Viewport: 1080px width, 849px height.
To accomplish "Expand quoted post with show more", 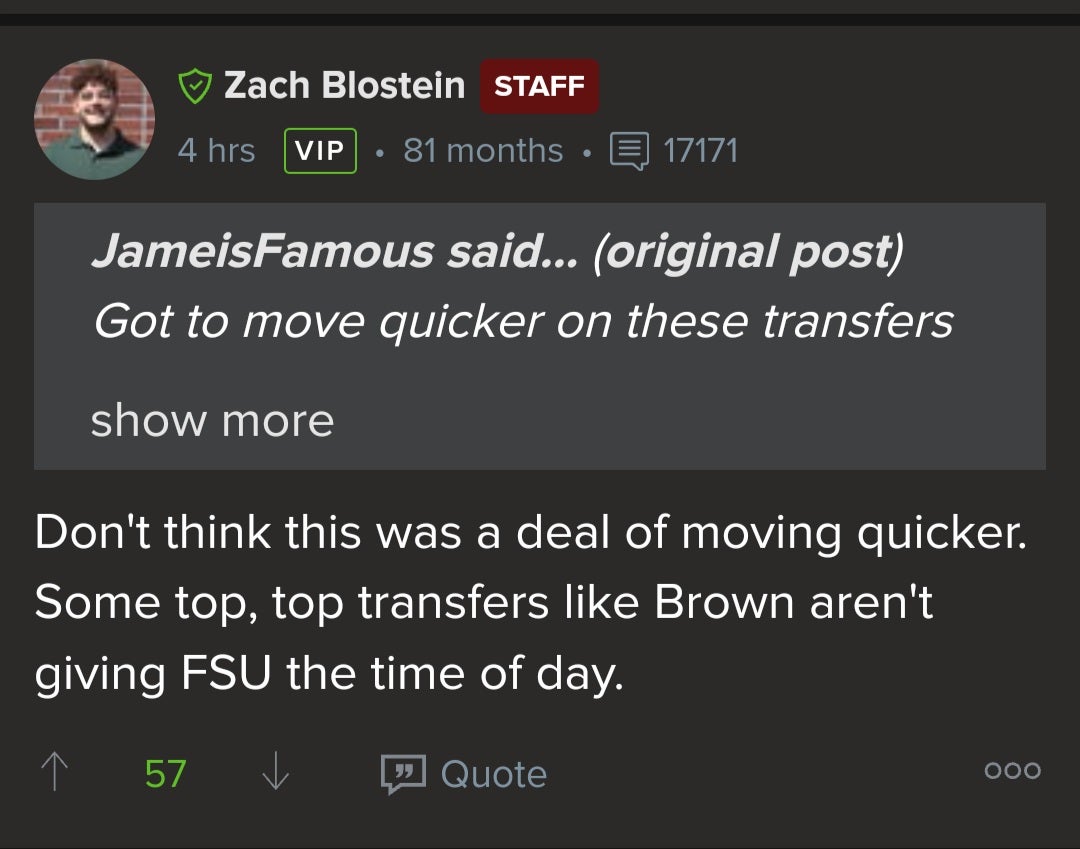I will click(x=212, y=420).
